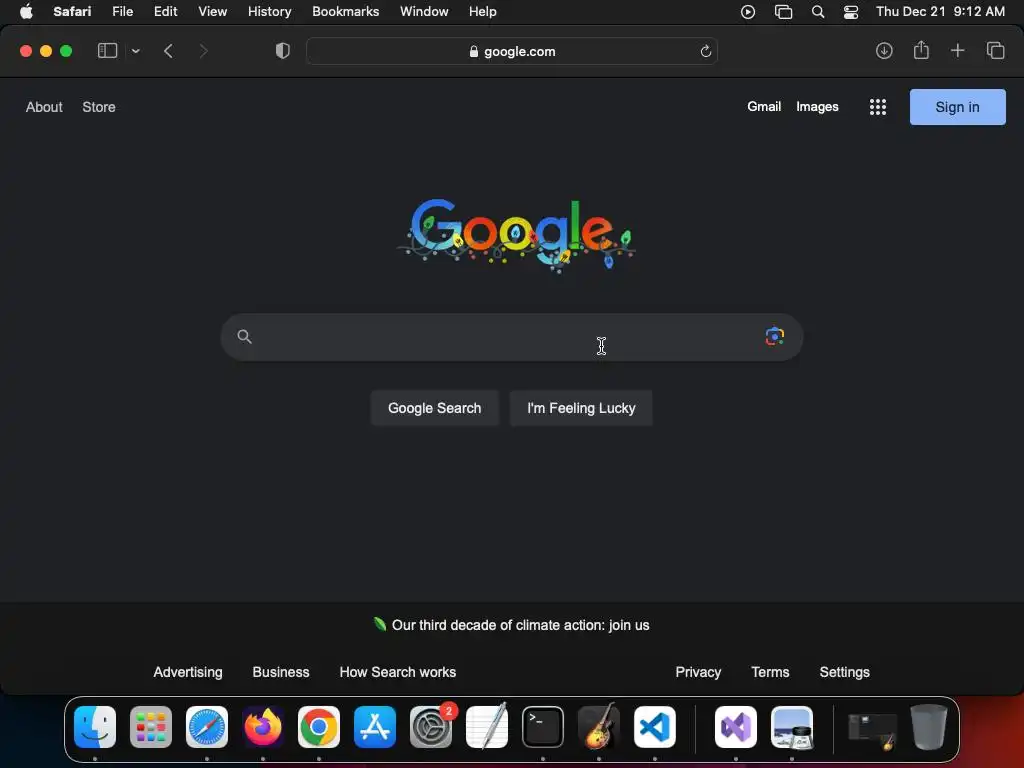The width and height of the screenshot is (1024, 768).
Task: Open the Edit menu
Action: [165, 12]
